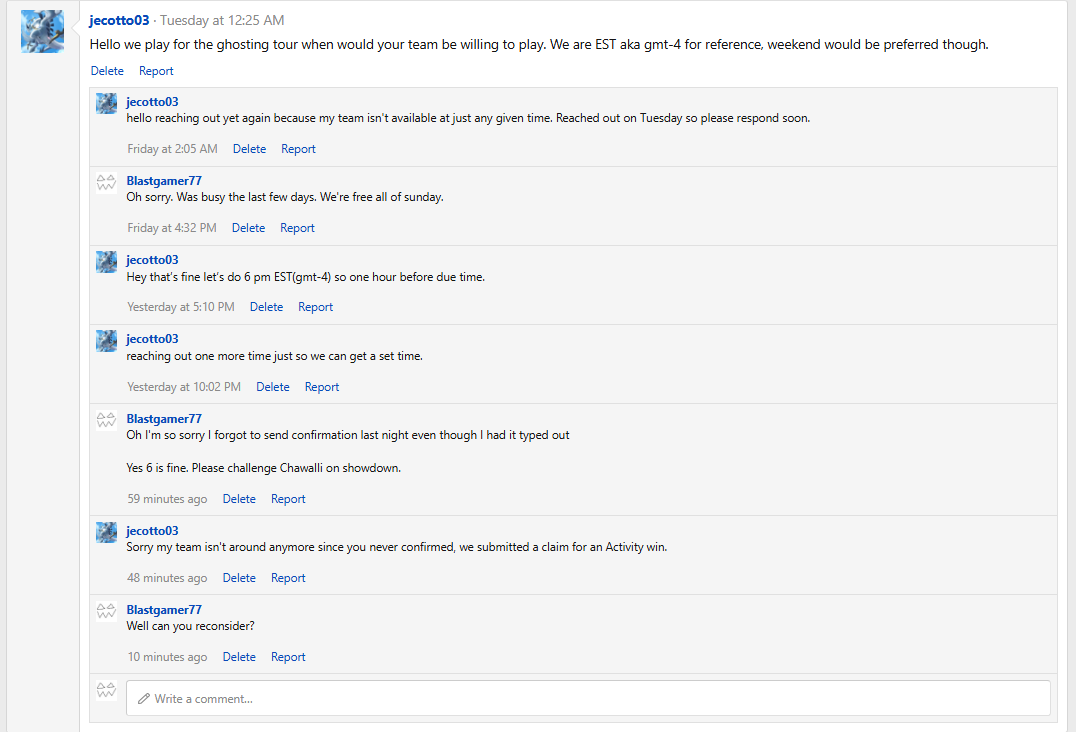This screenshot has width=1076, height=732.
Task: Delete the main Tuesday 12:25 AM post
Action: (x=107, y=71)
